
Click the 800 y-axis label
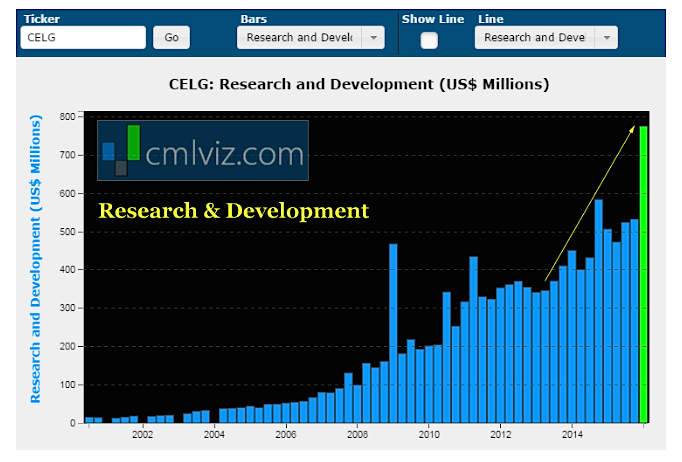pos(67,117)
